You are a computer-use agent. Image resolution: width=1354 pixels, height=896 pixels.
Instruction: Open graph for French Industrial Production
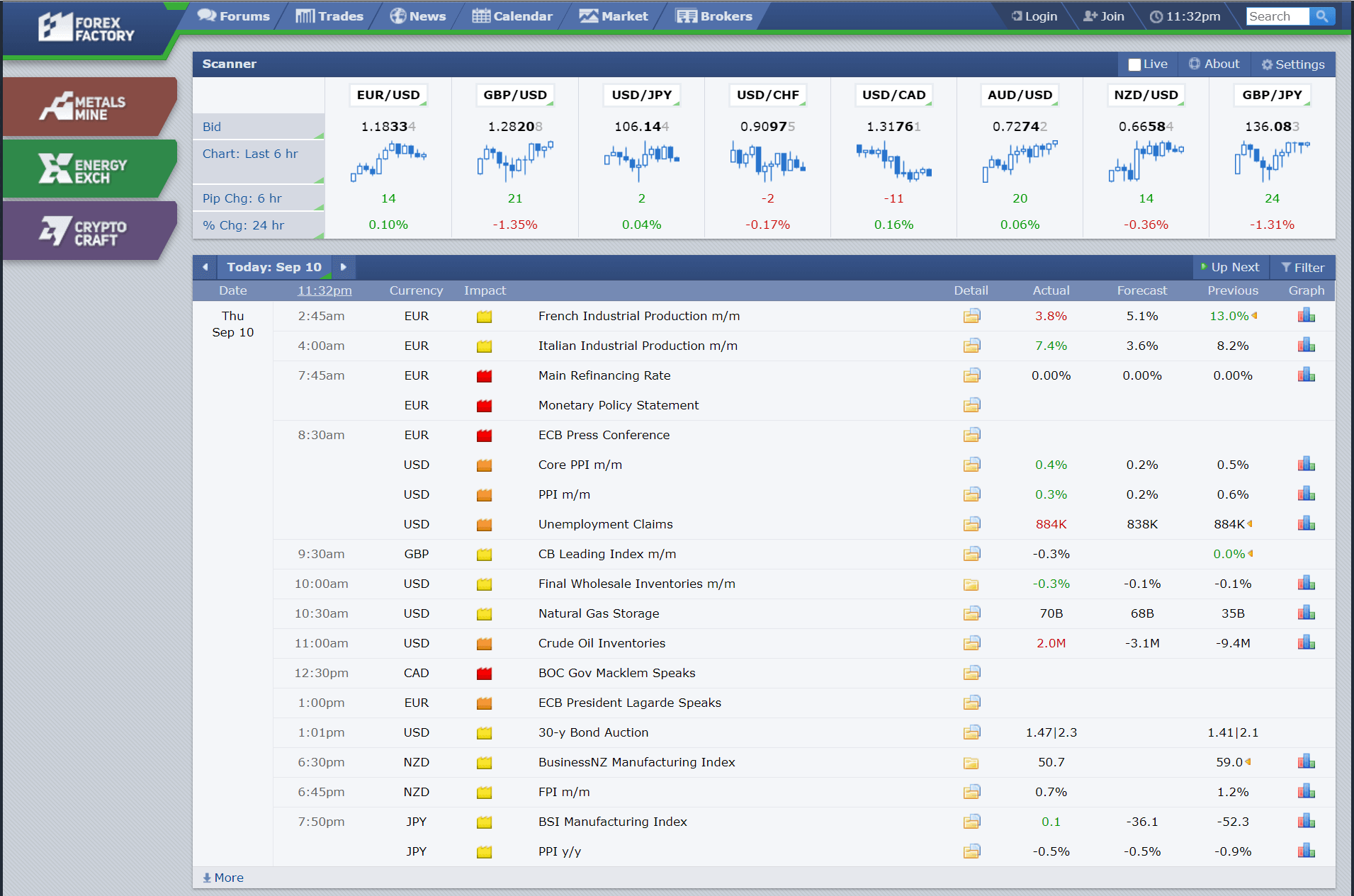pyautogui.click(x=1306, y=316)
